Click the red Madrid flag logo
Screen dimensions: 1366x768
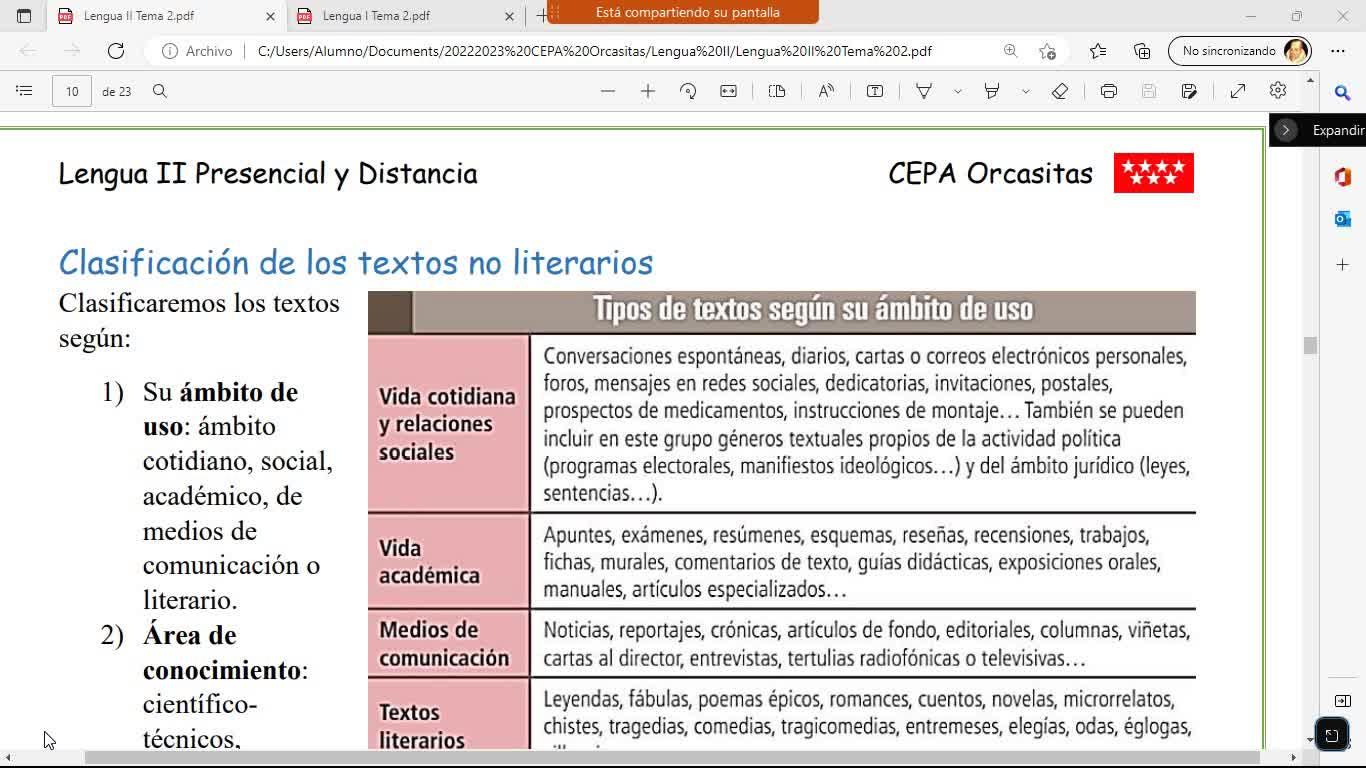point(1154,173)
